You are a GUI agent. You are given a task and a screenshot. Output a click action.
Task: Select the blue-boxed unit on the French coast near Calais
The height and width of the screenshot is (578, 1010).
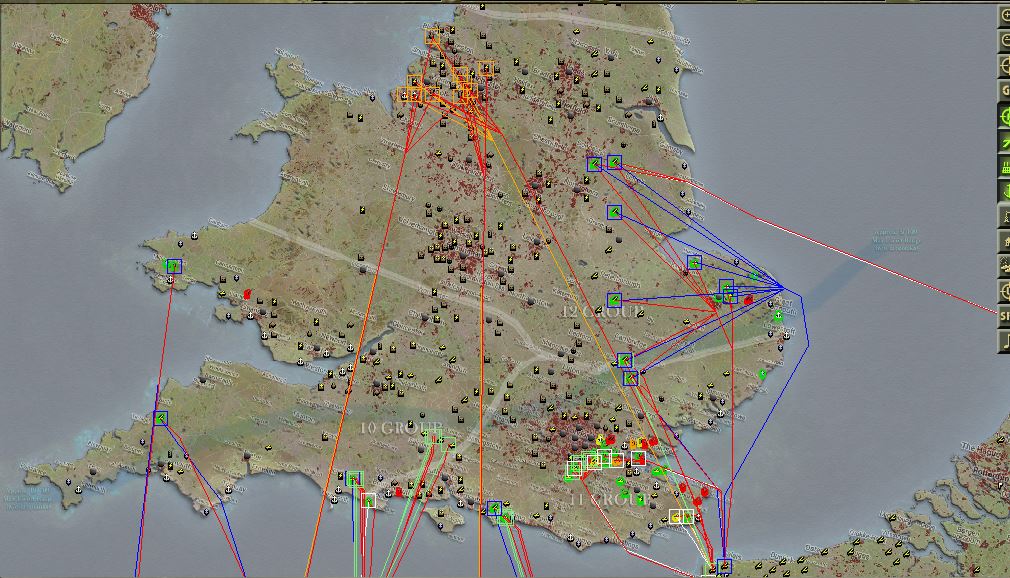coord(724,566)
